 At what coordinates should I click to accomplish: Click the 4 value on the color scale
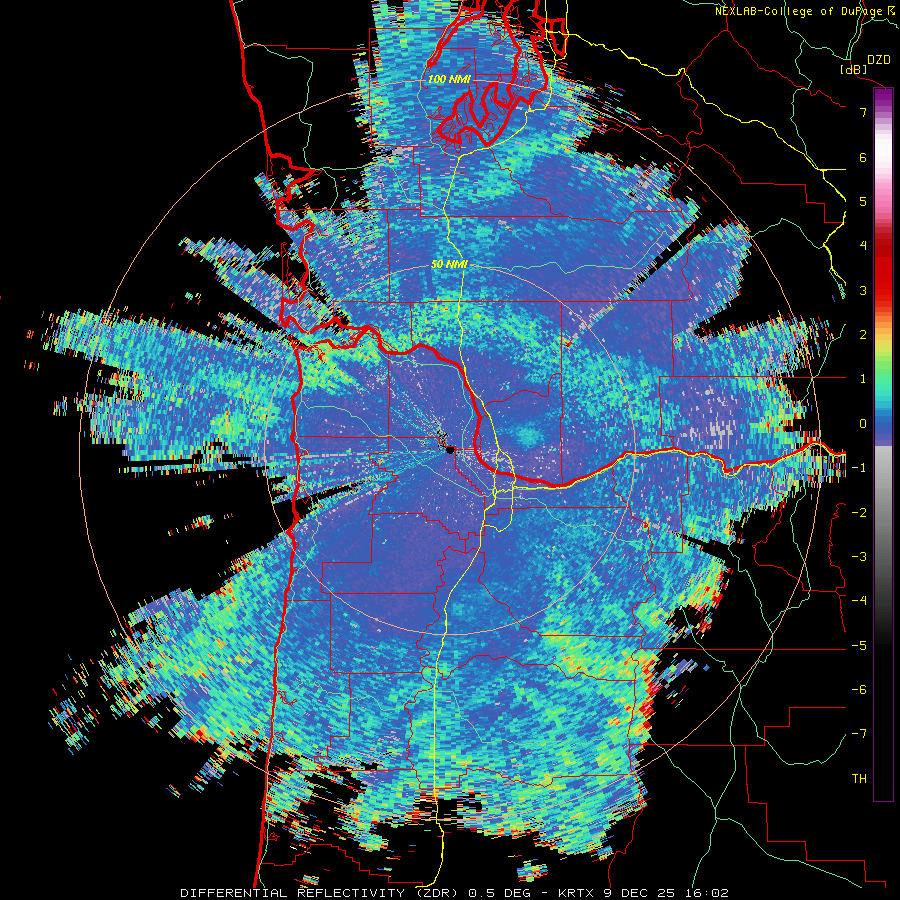(863, 246)
